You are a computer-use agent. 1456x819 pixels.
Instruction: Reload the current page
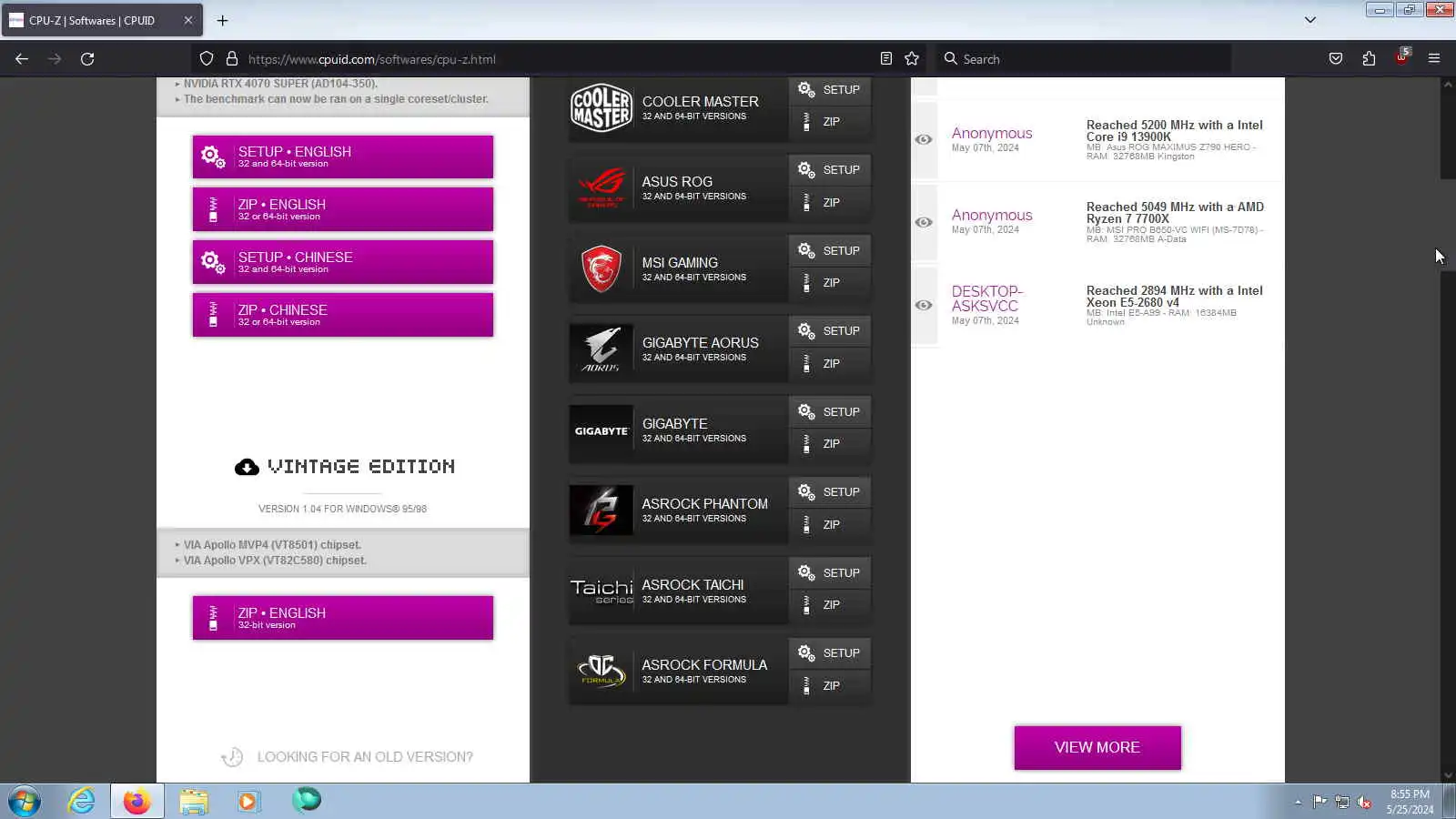point(87,59)
